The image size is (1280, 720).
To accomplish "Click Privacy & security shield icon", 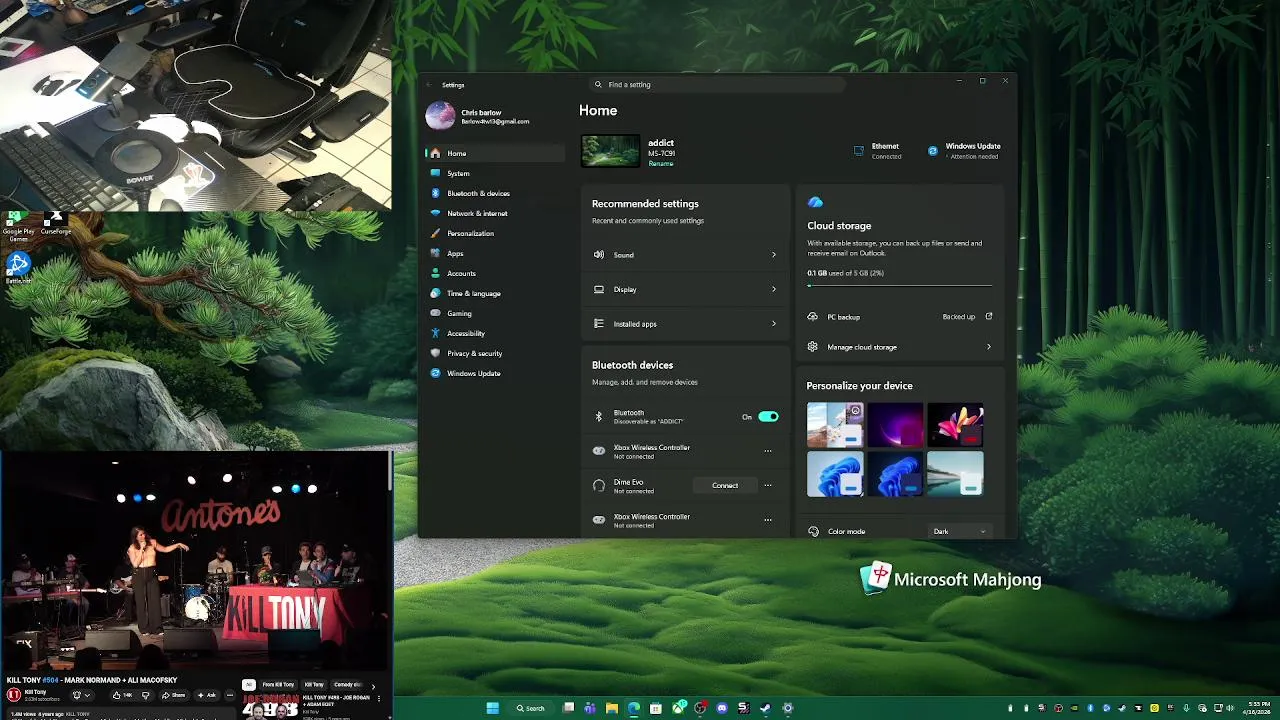I will [435, 353].
